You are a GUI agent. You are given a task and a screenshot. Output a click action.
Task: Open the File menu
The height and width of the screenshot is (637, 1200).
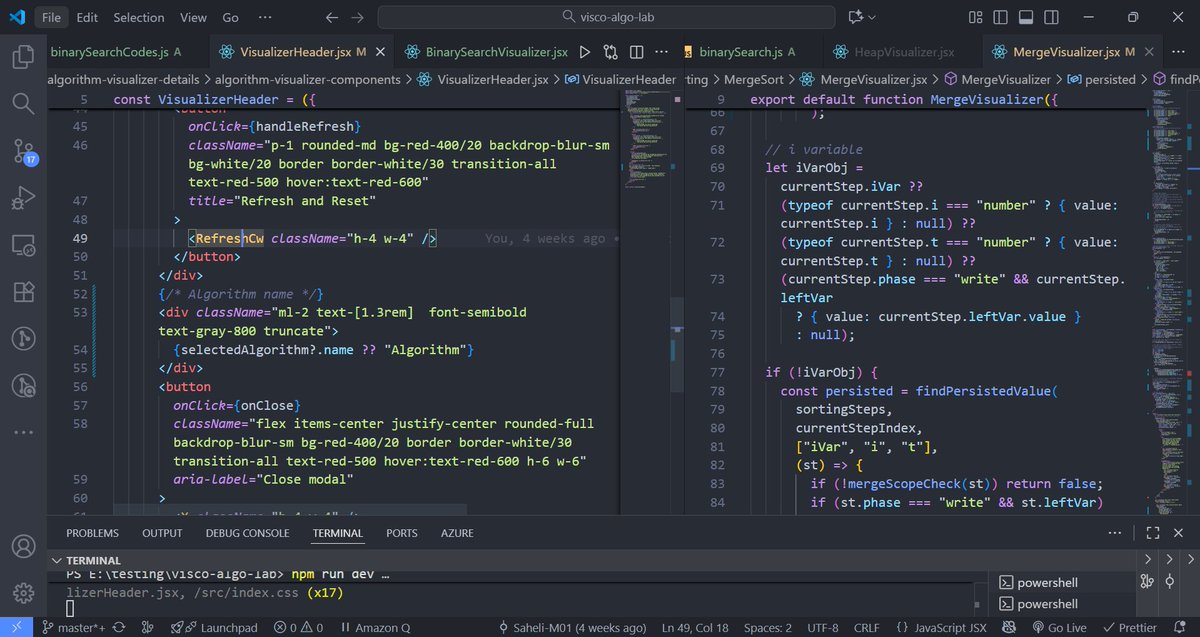pos(51,17)
